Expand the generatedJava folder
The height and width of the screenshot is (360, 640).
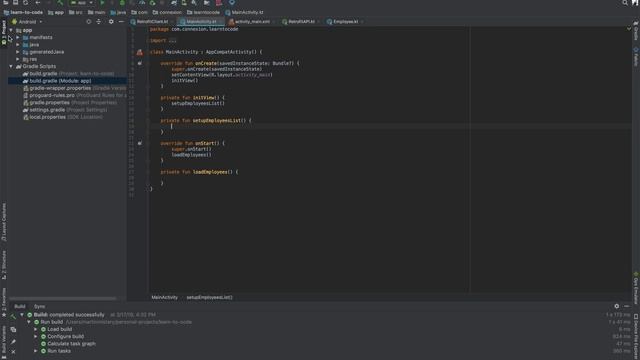coord(18,52)
